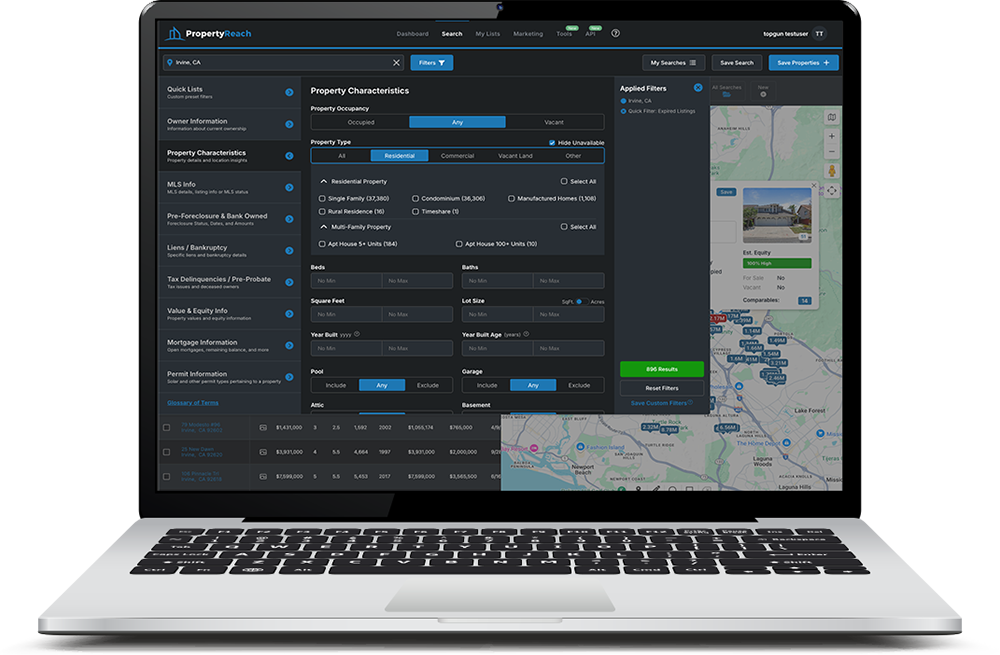This screenshot has height=655, width=1000.
Task: Click the map layers icon
Action: point(832,117)
